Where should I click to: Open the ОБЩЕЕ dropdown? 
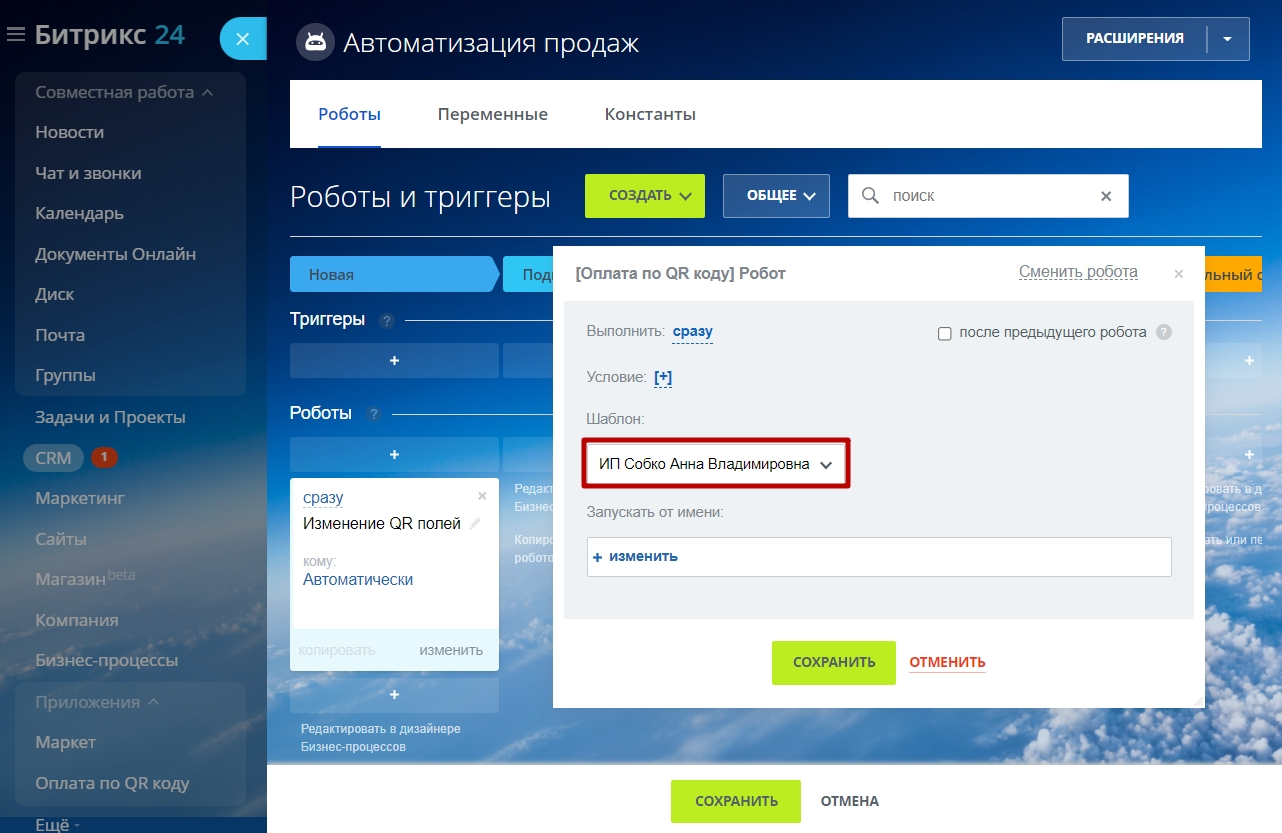(777, 196)
